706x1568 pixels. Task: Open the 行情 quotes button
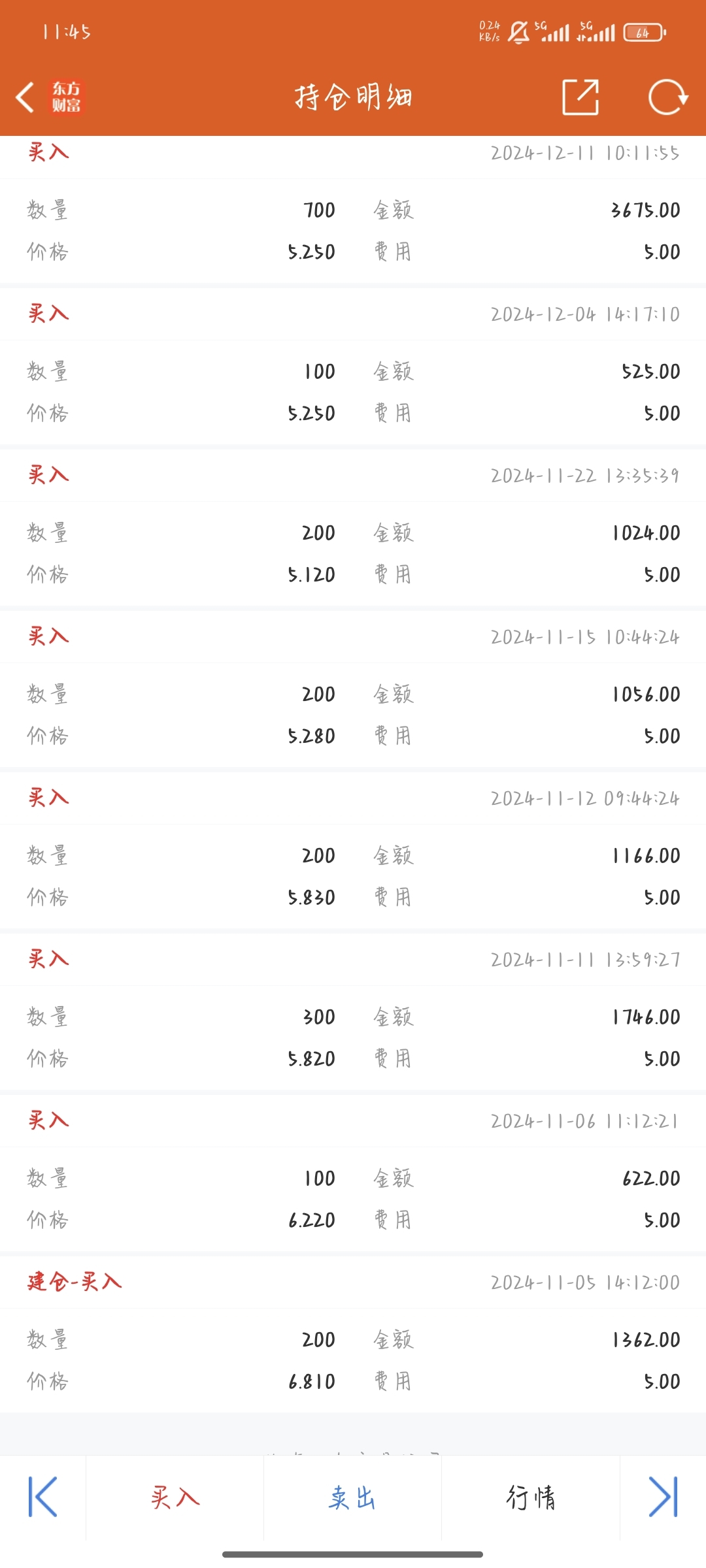(531, 1497)
